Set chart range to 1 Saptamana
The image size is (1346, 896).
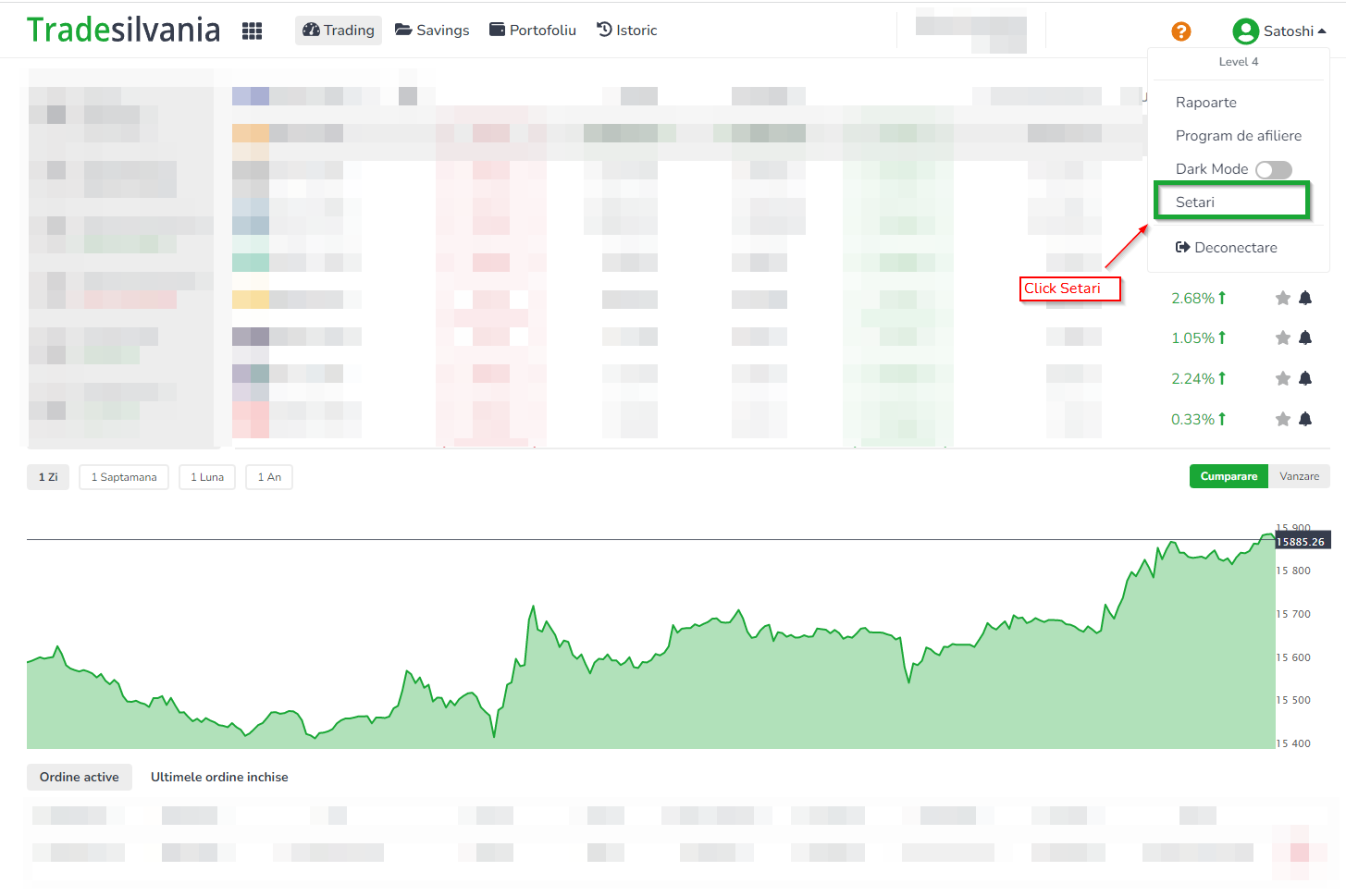(124, 477)
